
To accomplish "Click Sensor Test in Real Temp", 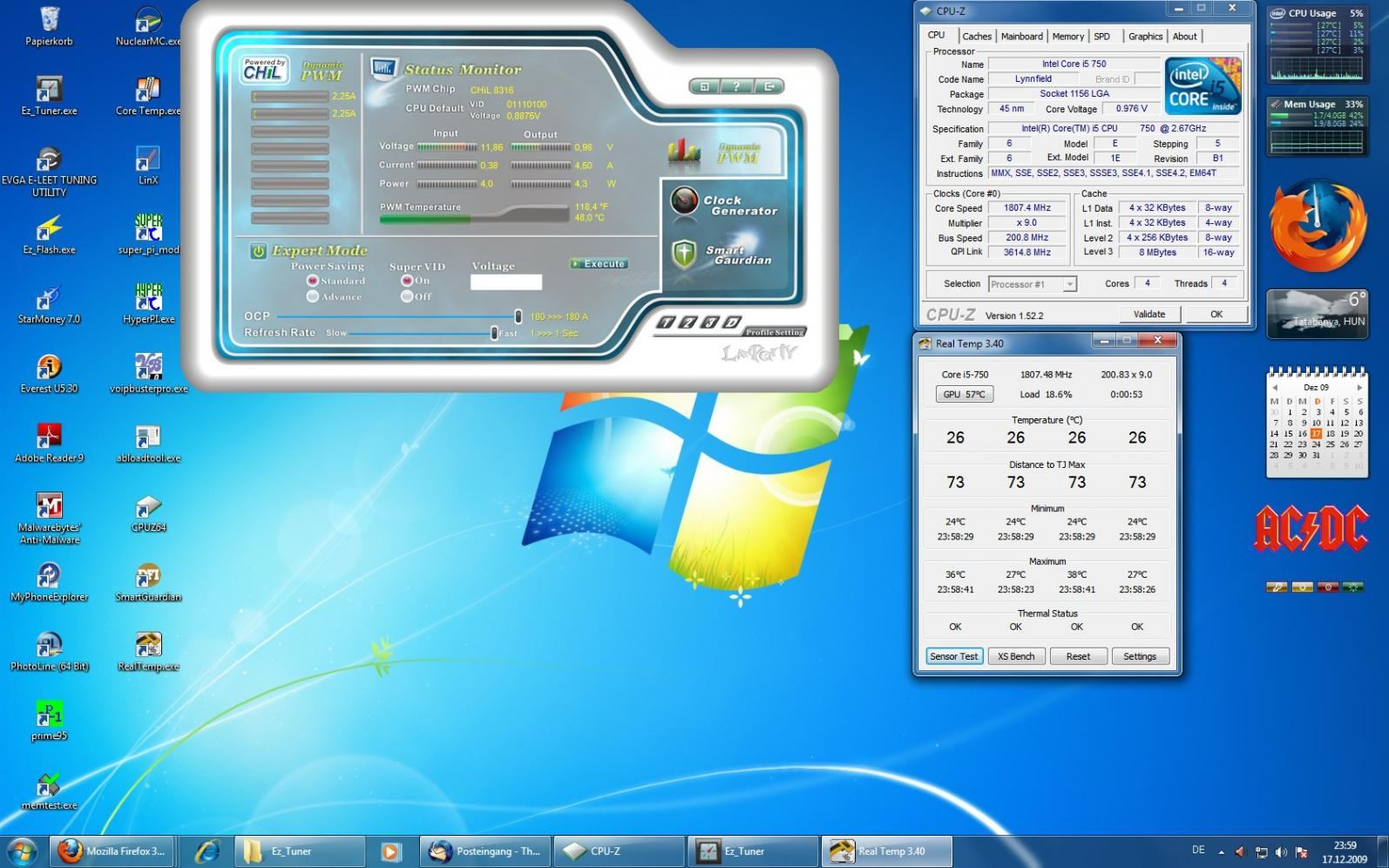I will pyautogui.click(x=954, y=656).
